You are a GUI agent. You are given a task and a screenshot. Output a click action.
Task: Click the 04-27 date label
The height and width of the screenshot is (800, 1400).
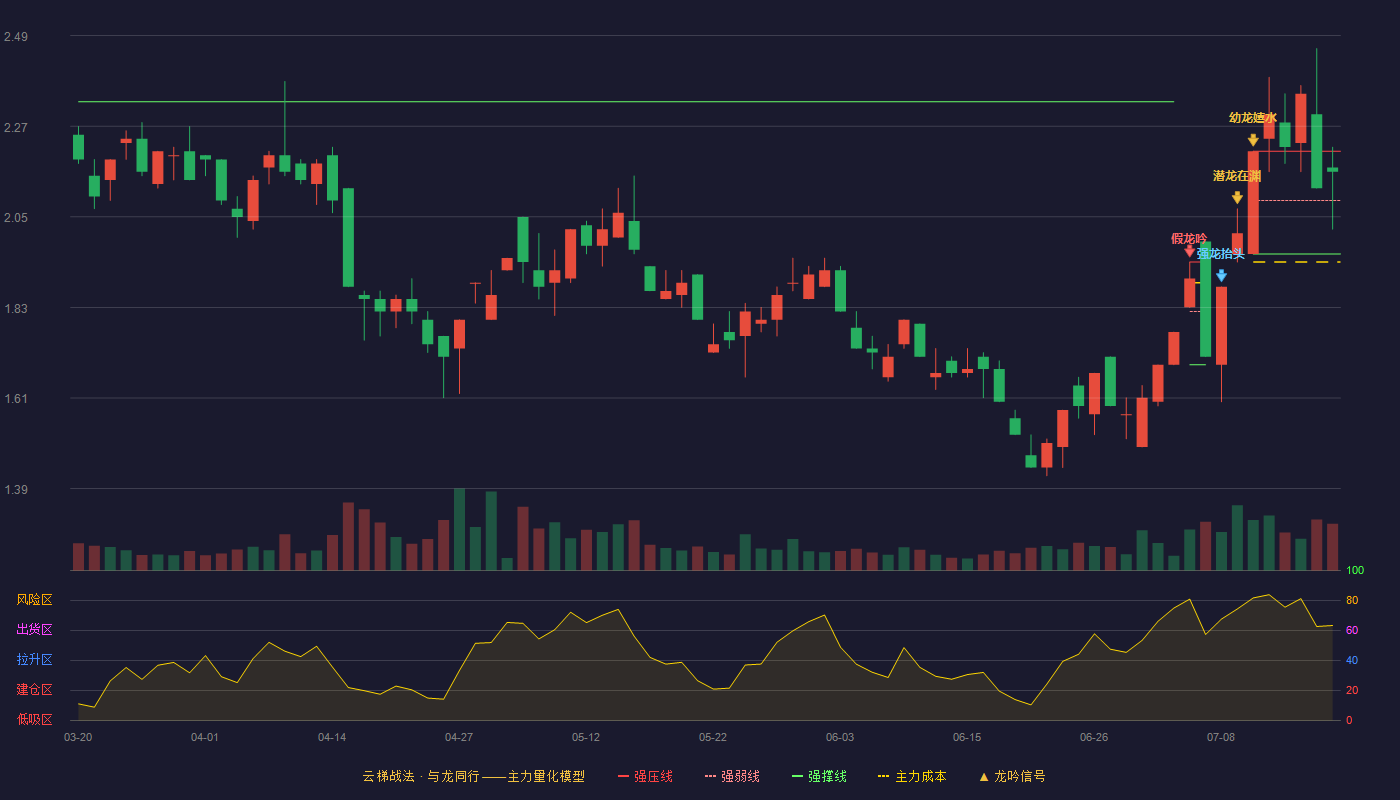tap(459, 737)
